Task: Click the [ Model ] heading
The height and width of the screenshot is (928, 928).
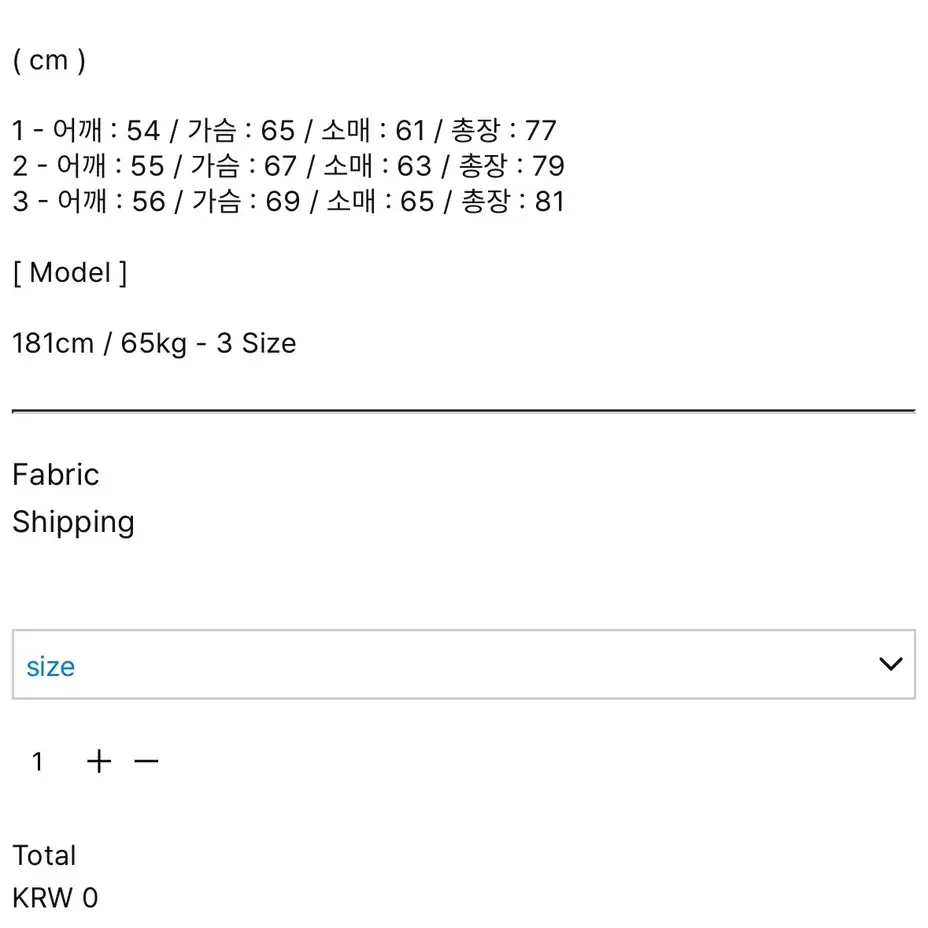Action: point(70,273)
